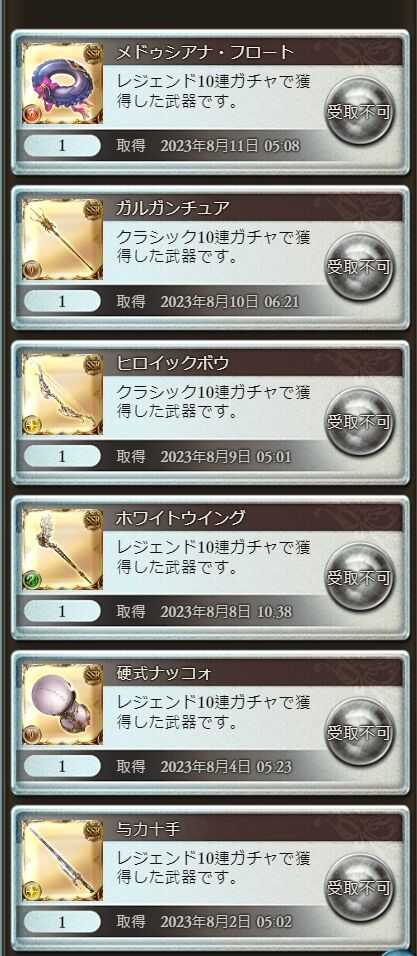Screen dimensions: 417x956
Task: Click quantity 1 pill under メドゥシアナ・フロート
Action: (x=62, y=146)
